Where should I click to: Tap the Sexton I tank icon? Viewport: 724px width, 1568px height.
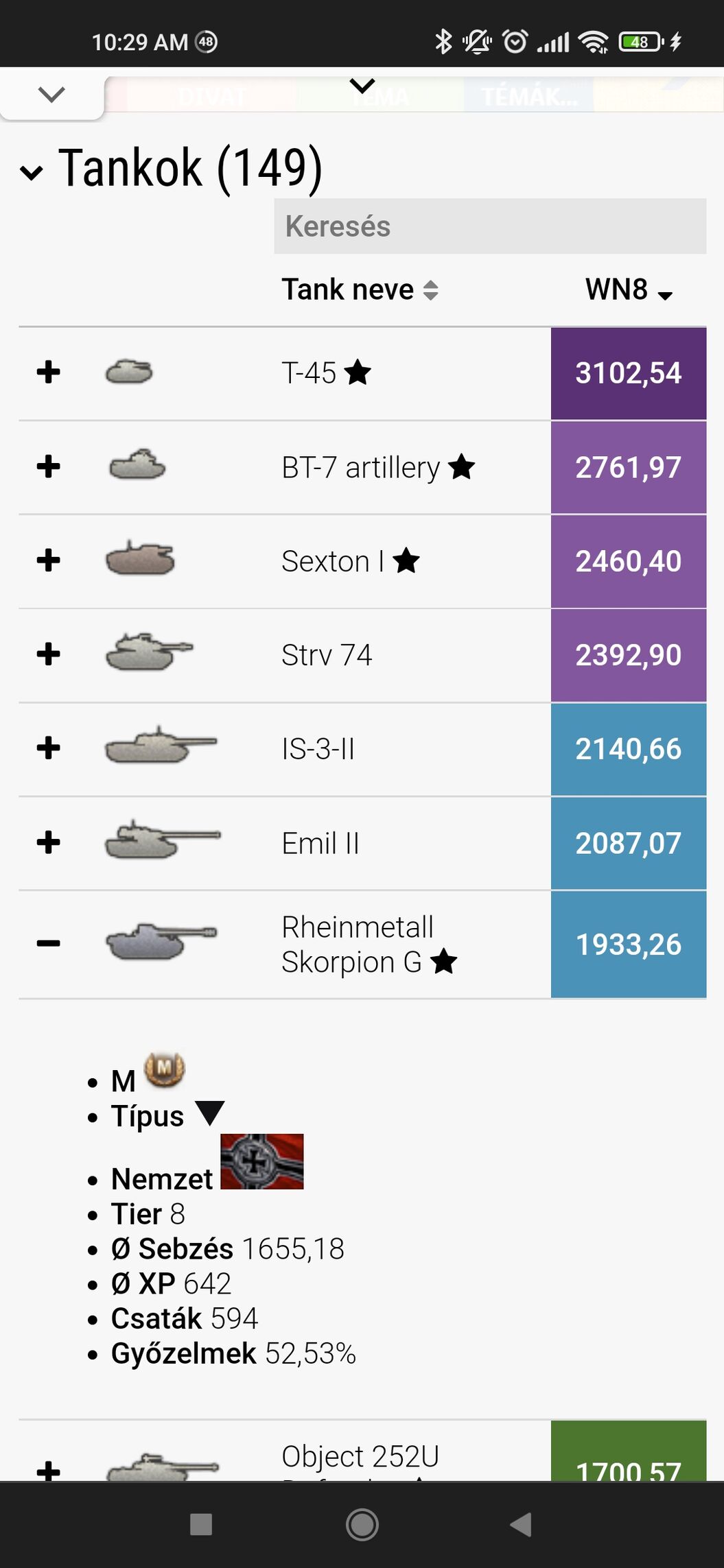[140, 558]
